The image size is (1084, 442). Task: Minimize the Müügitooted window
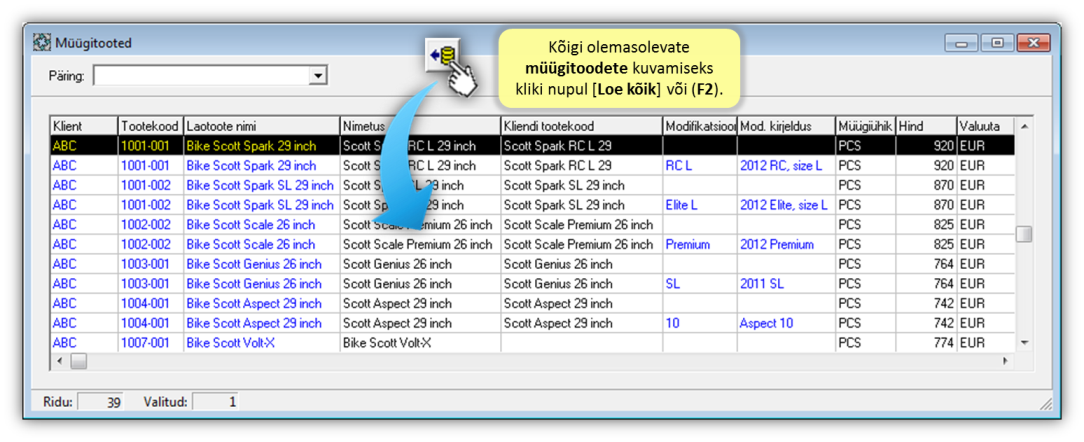(961, 43)
